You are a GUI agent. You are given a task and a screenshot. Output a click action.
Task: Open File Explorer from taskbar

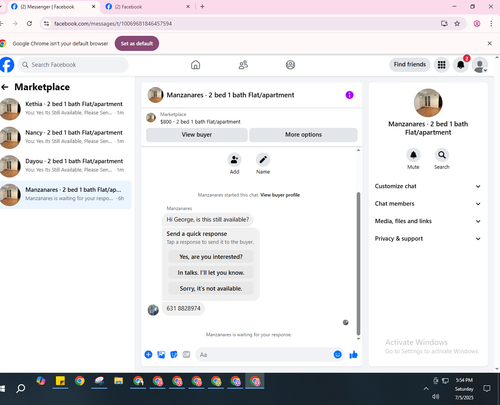tap(119, 381)
